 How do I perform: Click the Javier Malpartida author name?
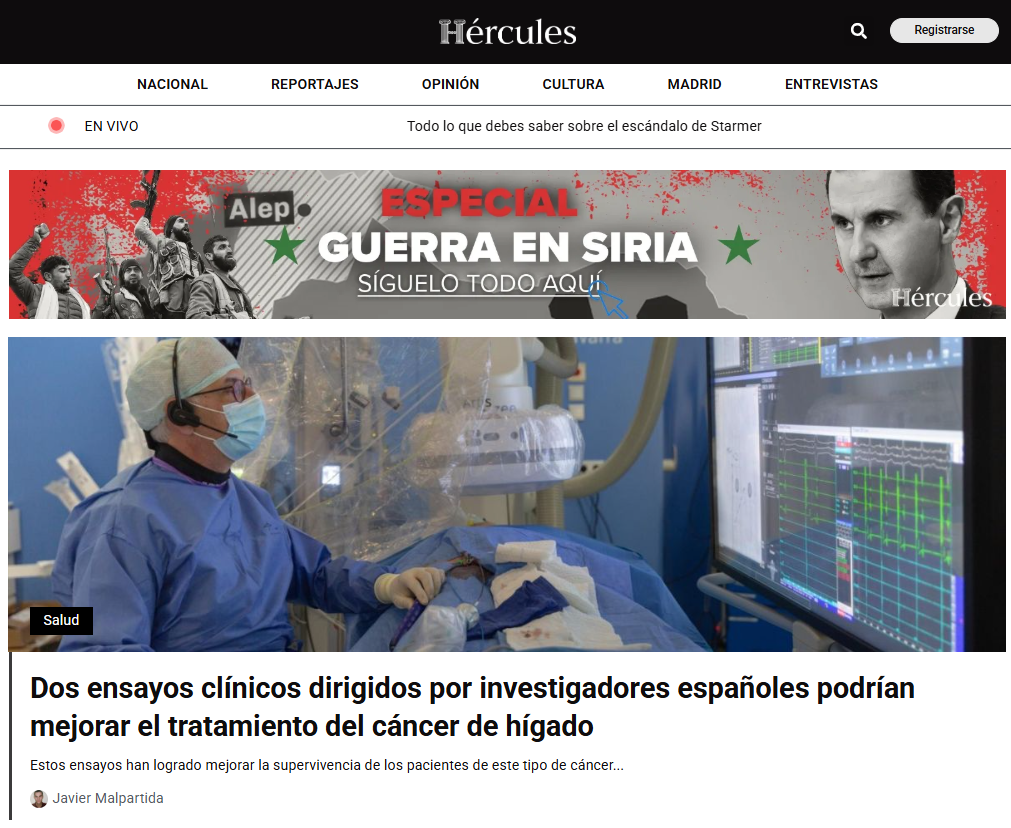(108, 798)
